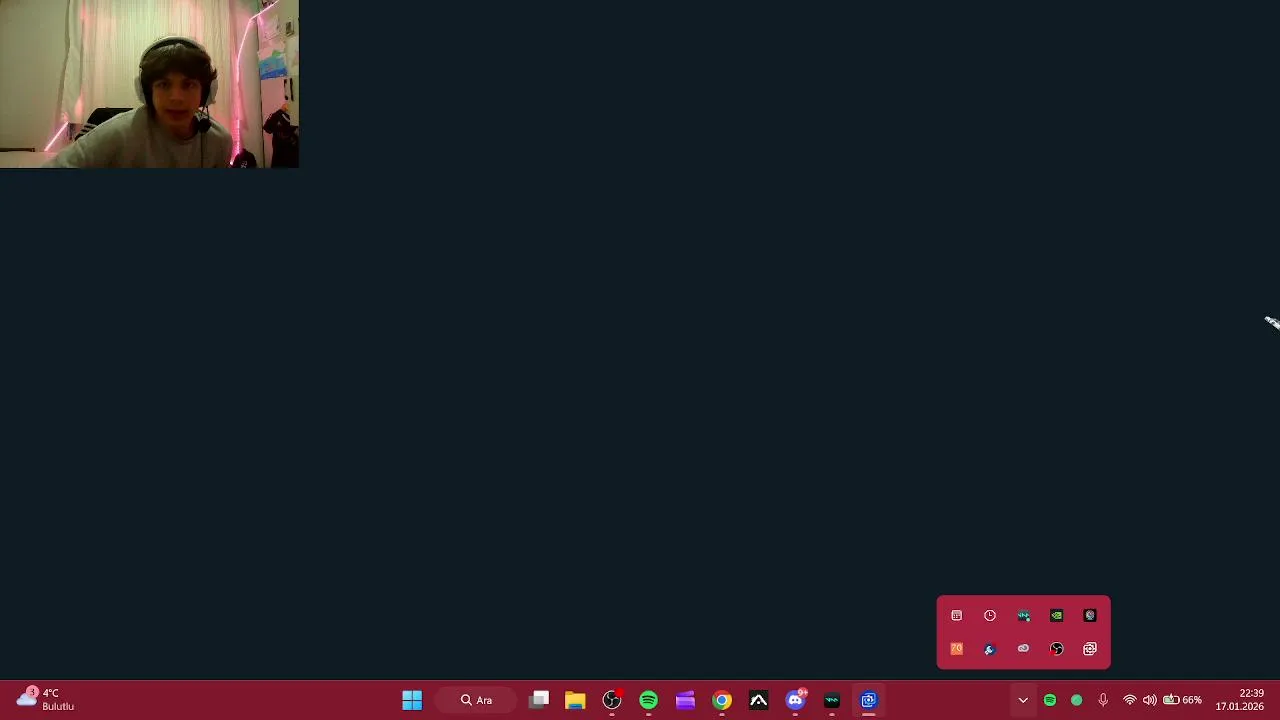Collapse the hidden icons tray chevron
1280x720 pixels.
[1023, 700]
